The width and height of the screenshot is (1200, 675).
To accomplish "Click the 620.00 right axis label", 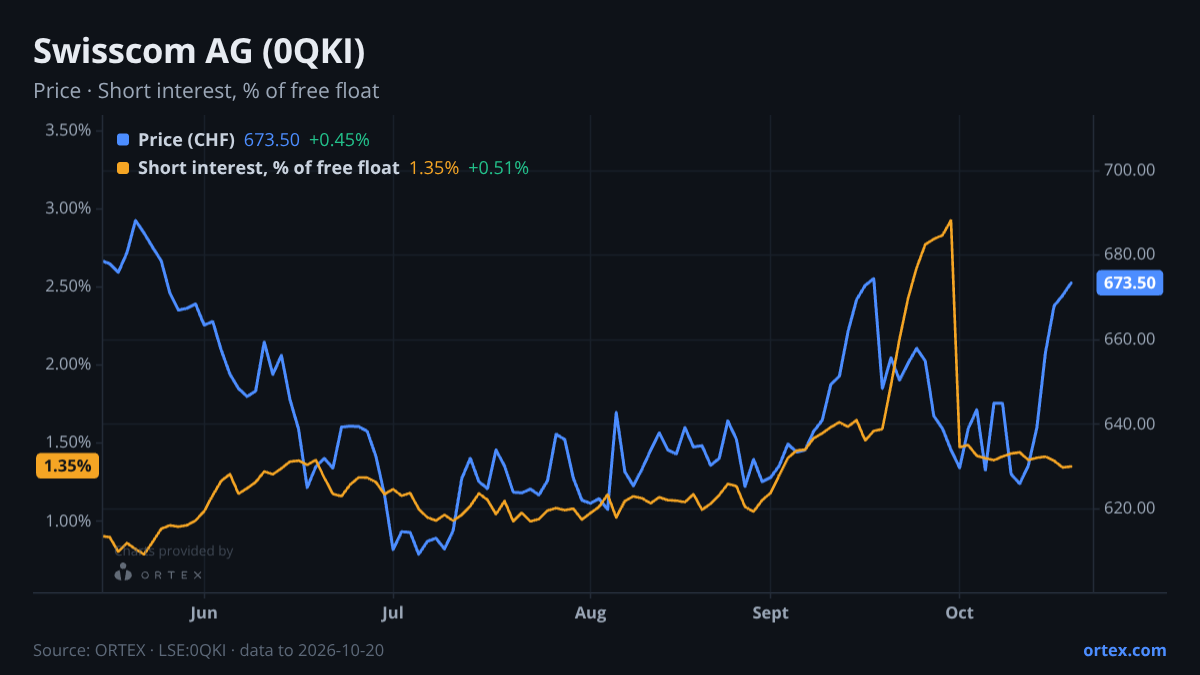I will pos(1130,508).
